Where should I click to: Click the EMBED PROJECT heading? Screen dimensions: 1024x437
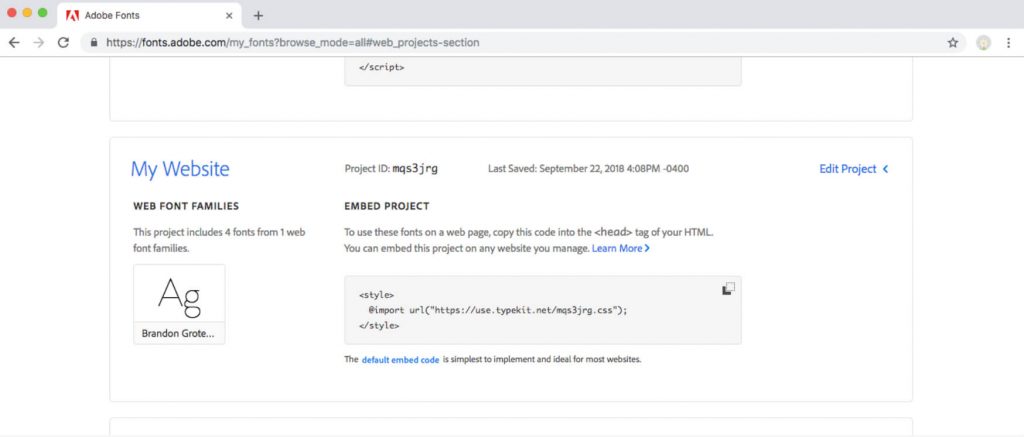(x=387, y=206)
